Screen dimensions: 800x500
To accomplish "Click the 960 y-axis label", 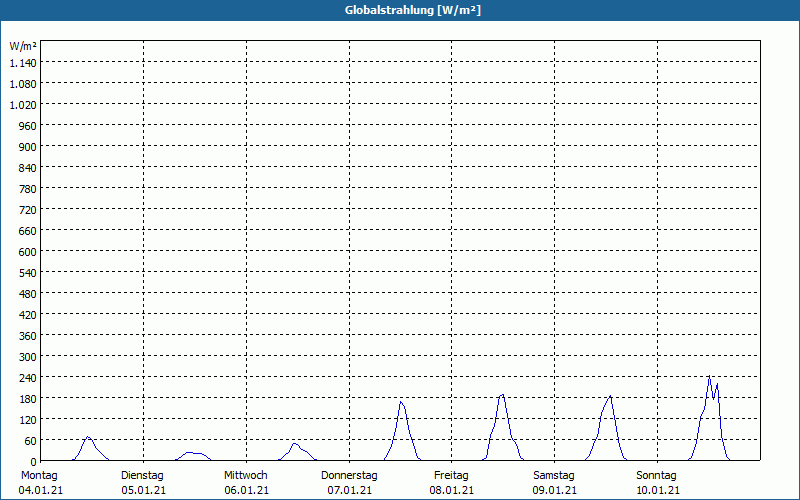I will pos(28,126).
